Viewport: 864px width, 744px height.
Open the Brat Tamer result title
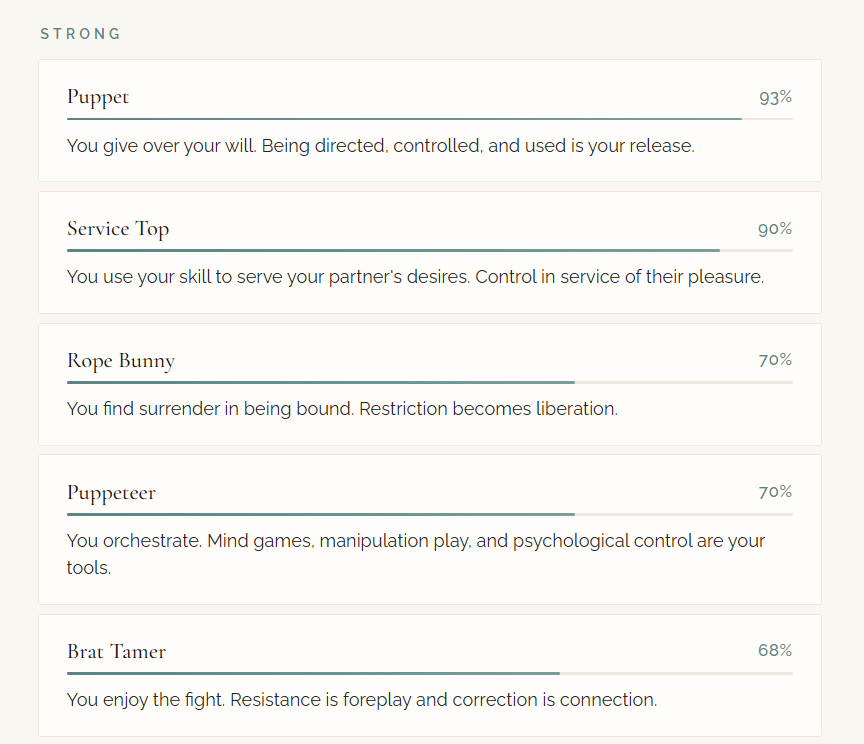pos(116,652)
